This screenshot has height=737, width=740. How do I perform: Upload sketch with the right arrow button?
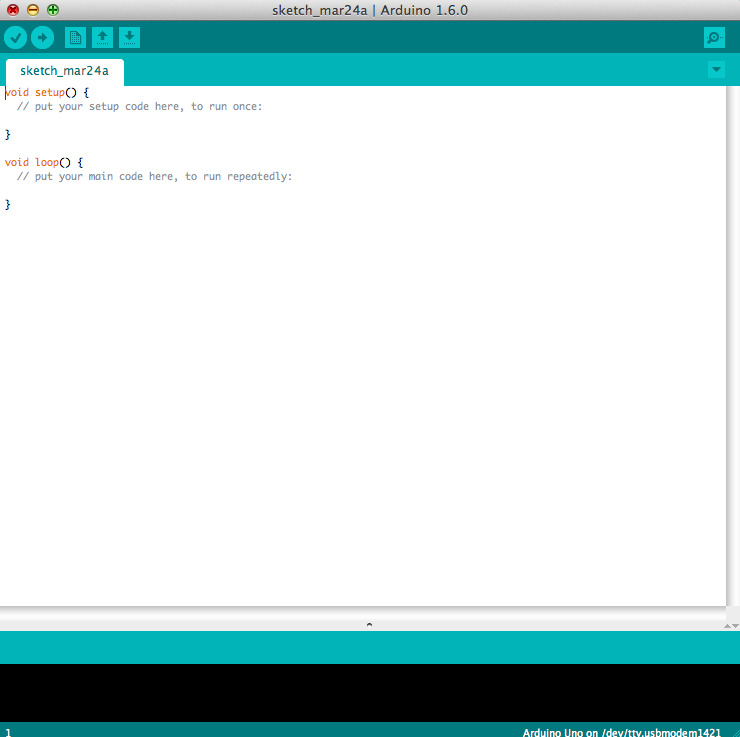pos(42,37)
